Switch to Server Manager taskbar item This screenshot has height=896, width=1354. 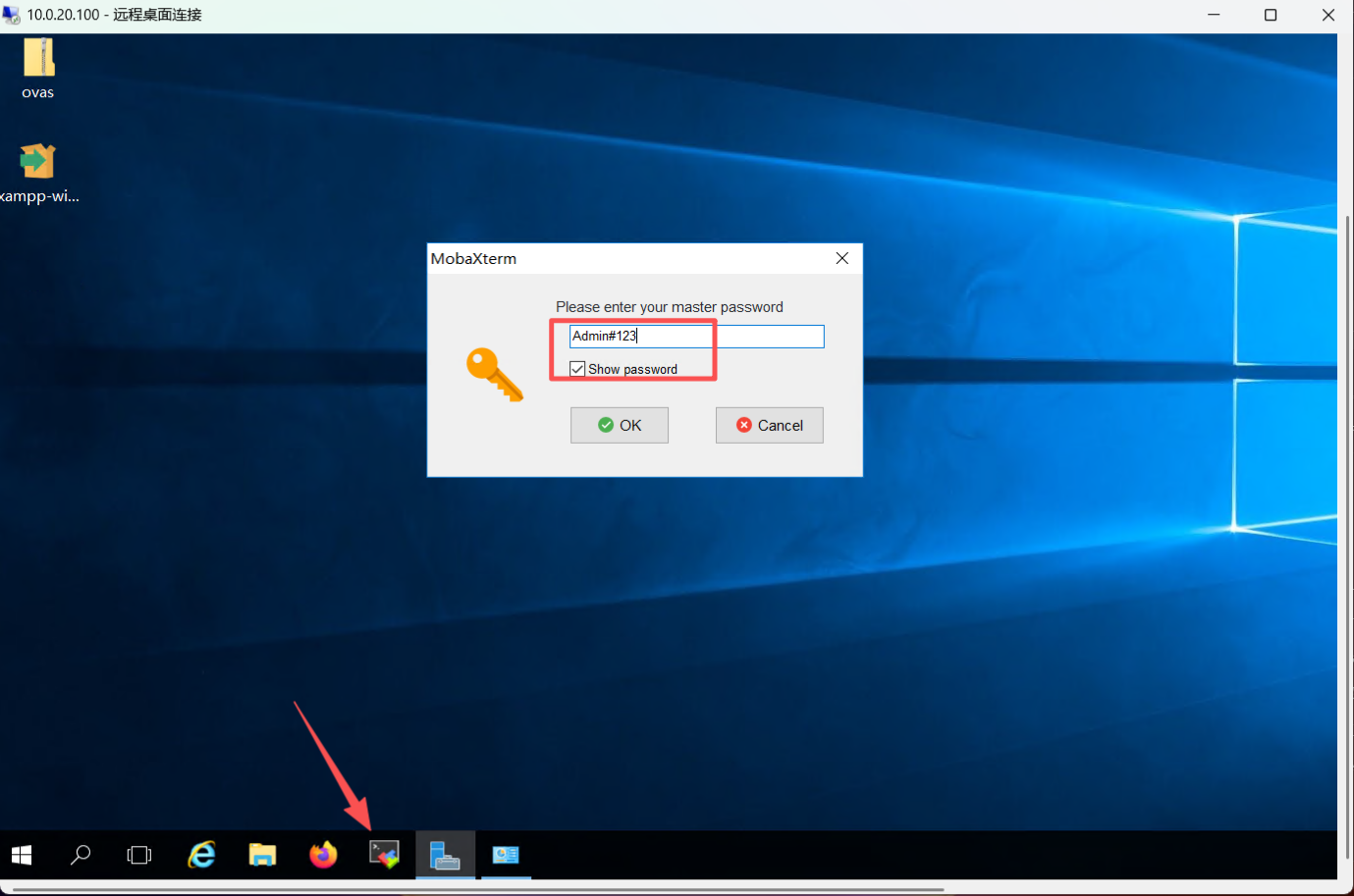445,855
